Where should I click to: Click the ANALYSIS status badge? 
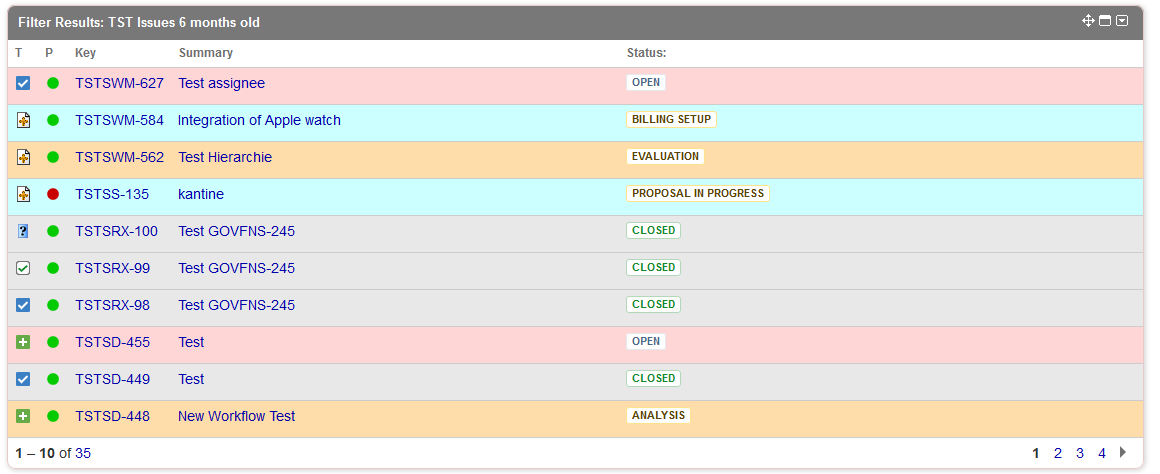point(658,415)
